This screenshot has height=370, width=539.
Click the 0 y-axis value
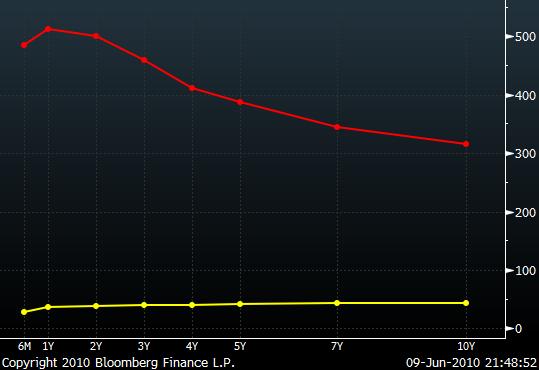point(518,329)
